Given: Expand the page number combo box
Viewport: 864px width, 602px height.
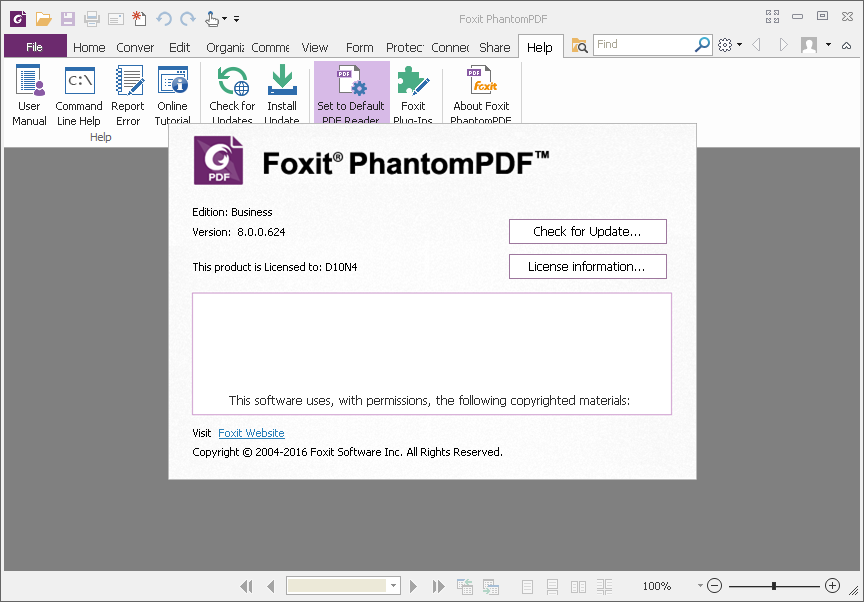Looking at the screenshot, I should (x=393, y=585).
